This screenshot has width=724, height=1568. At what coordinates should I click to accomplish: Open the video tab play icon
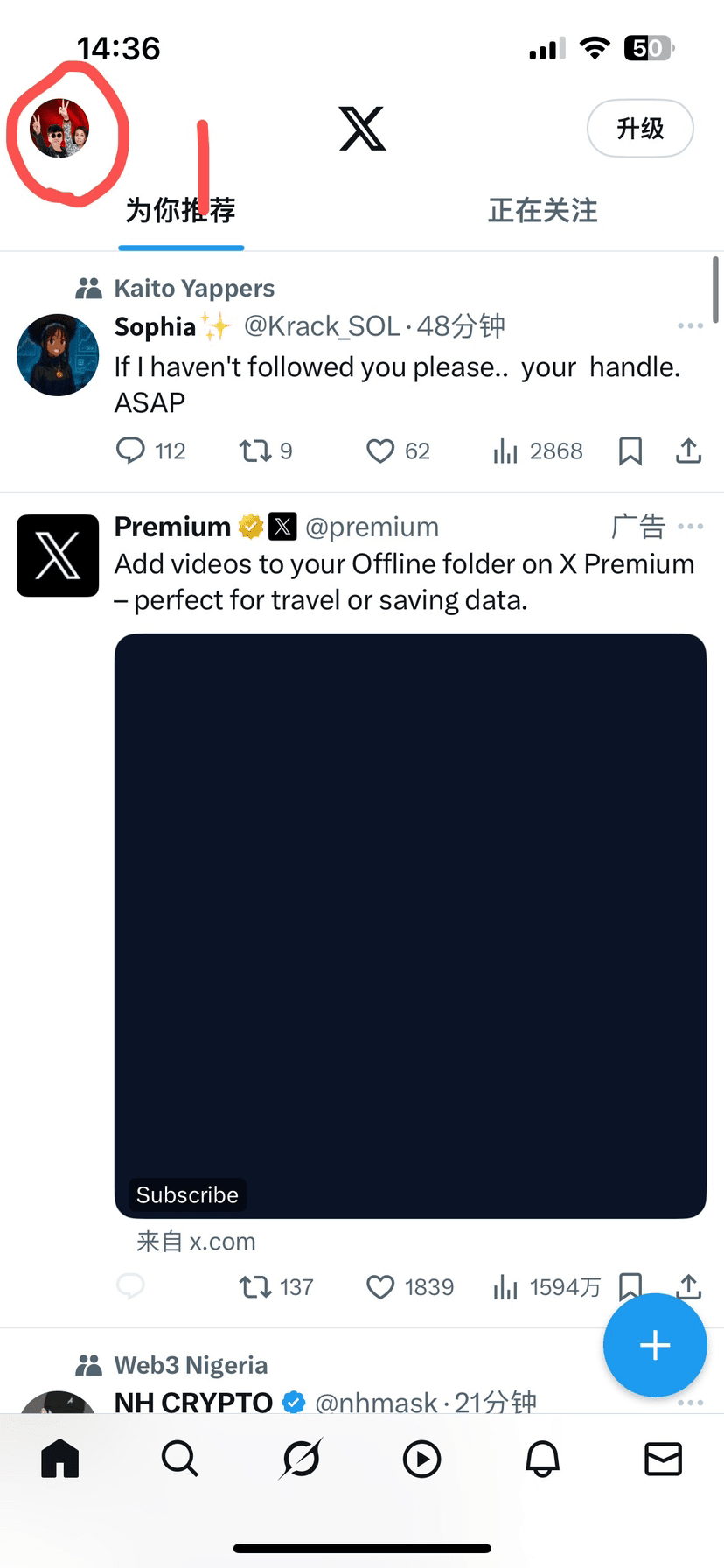pos(421,1459)
